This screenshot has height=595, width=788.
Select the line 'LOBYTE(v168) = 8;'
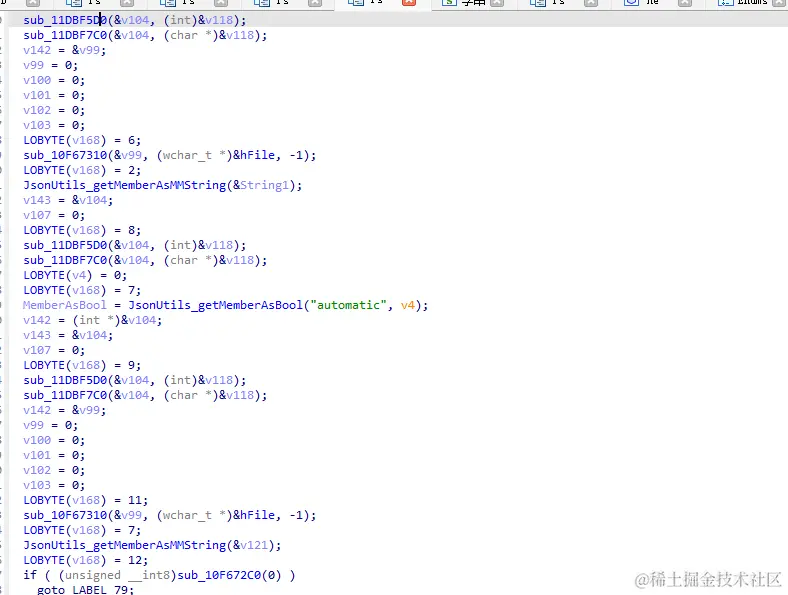tap(82, 230)
